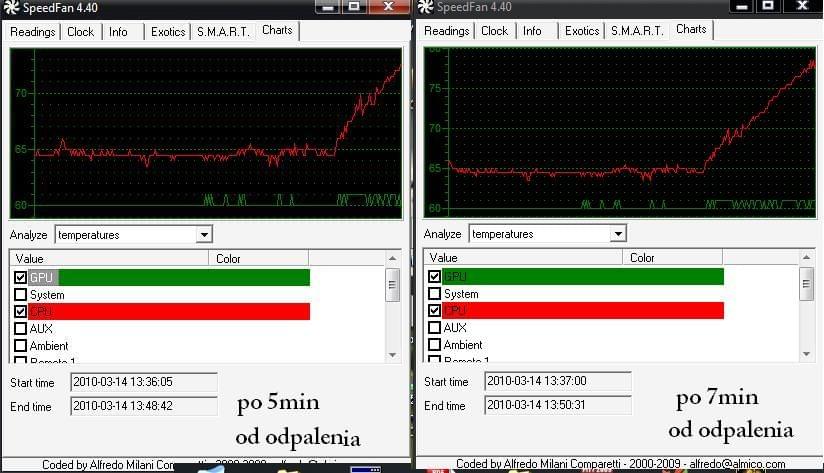Check the Ambient checkbox in left window
The height and width of the screenshot is (473, 824).
point(20,346)
